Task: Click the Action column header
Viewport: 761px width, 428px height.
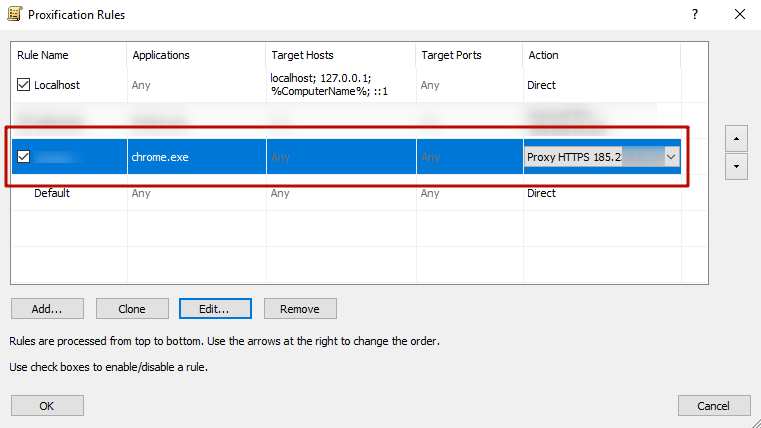Action: point(600,56)
